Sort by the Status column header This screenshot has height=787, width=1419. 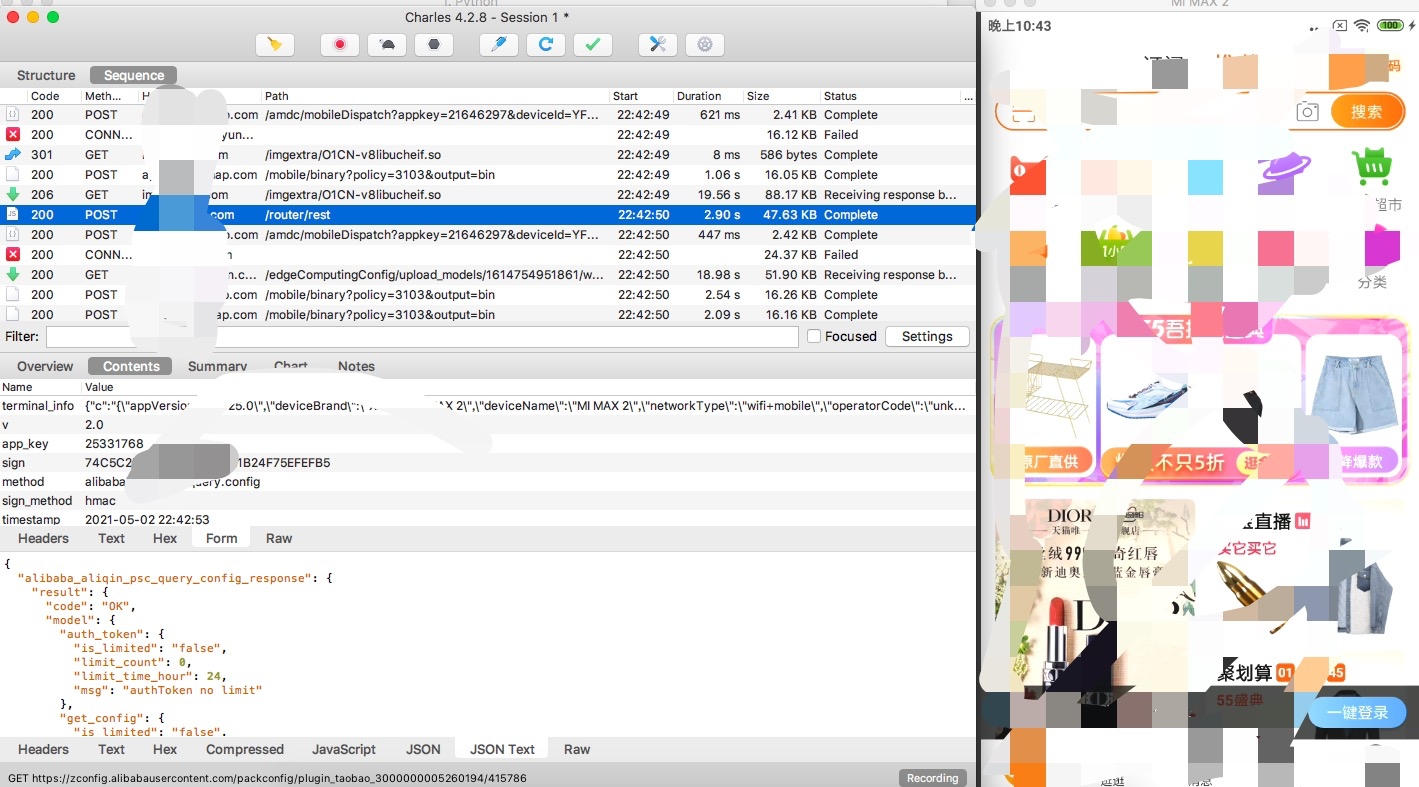(889, 96)
